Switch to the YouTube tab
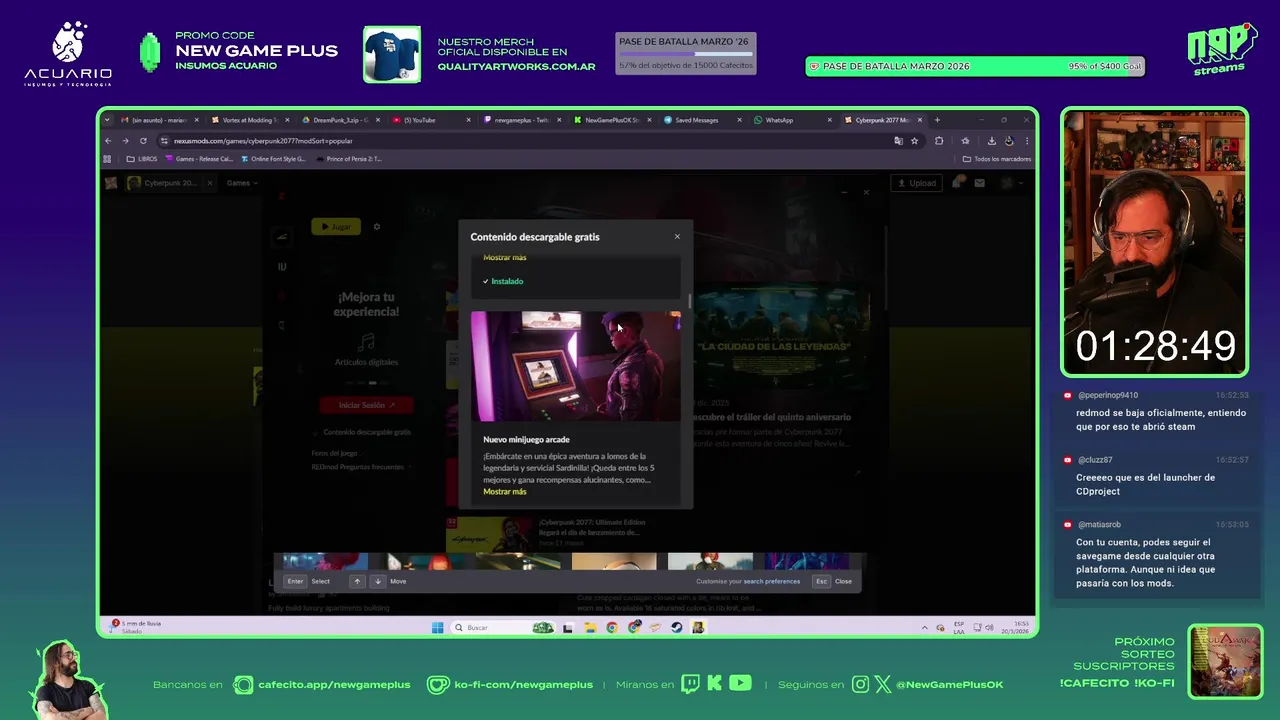Image resolution: width=1280 pixels, height=720 pixels. tap(431, 120)
